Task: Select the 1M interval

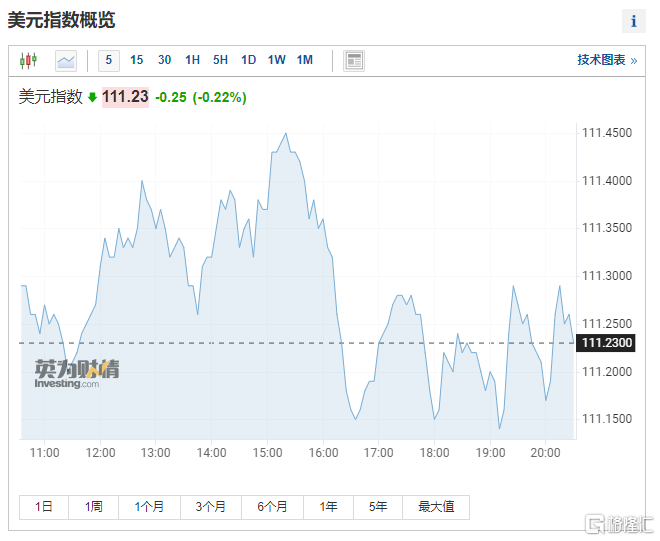Action: coord(305,60)
